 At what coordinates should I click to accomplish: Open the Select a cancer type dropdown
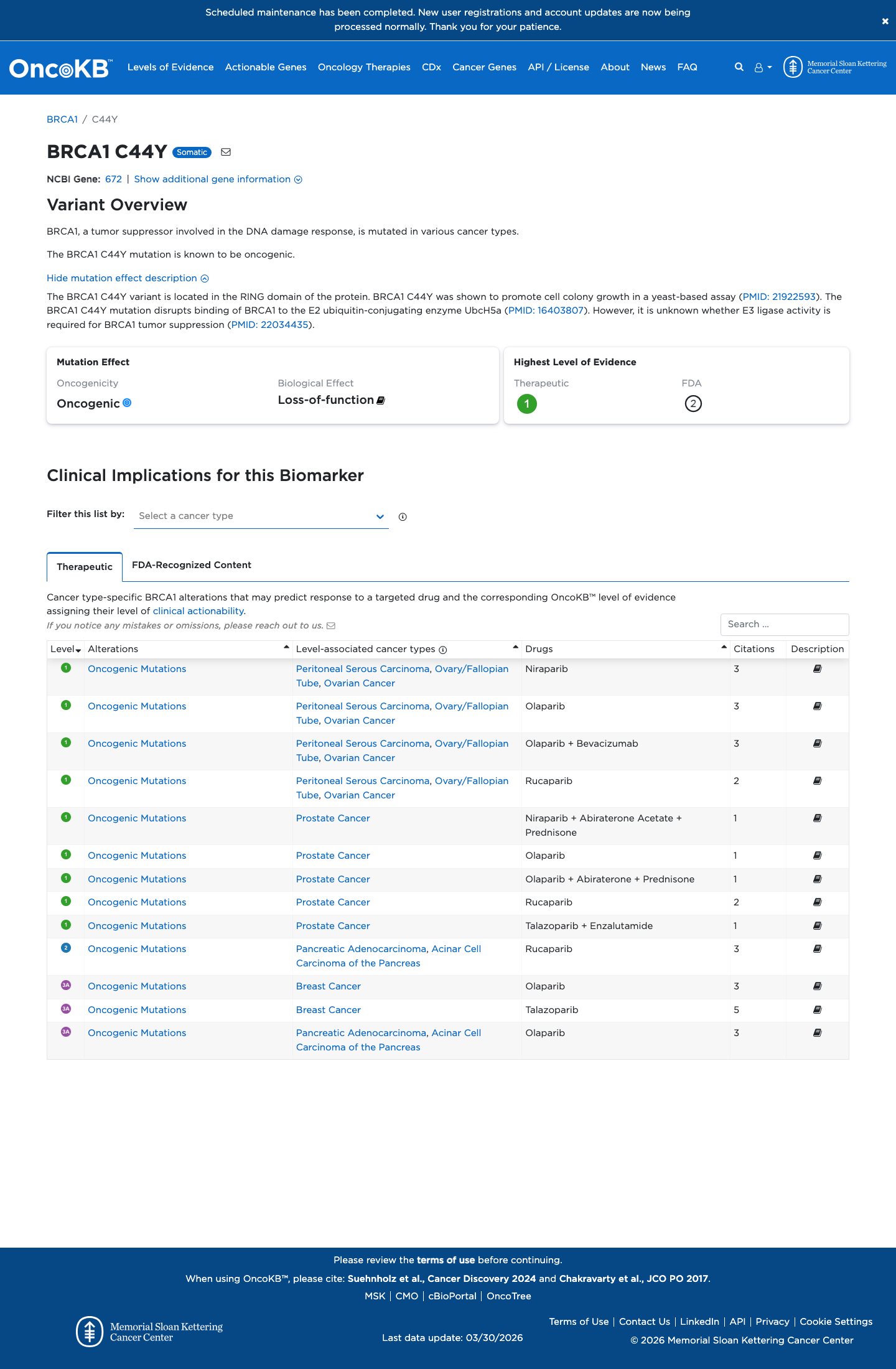[x=261, y=516]
